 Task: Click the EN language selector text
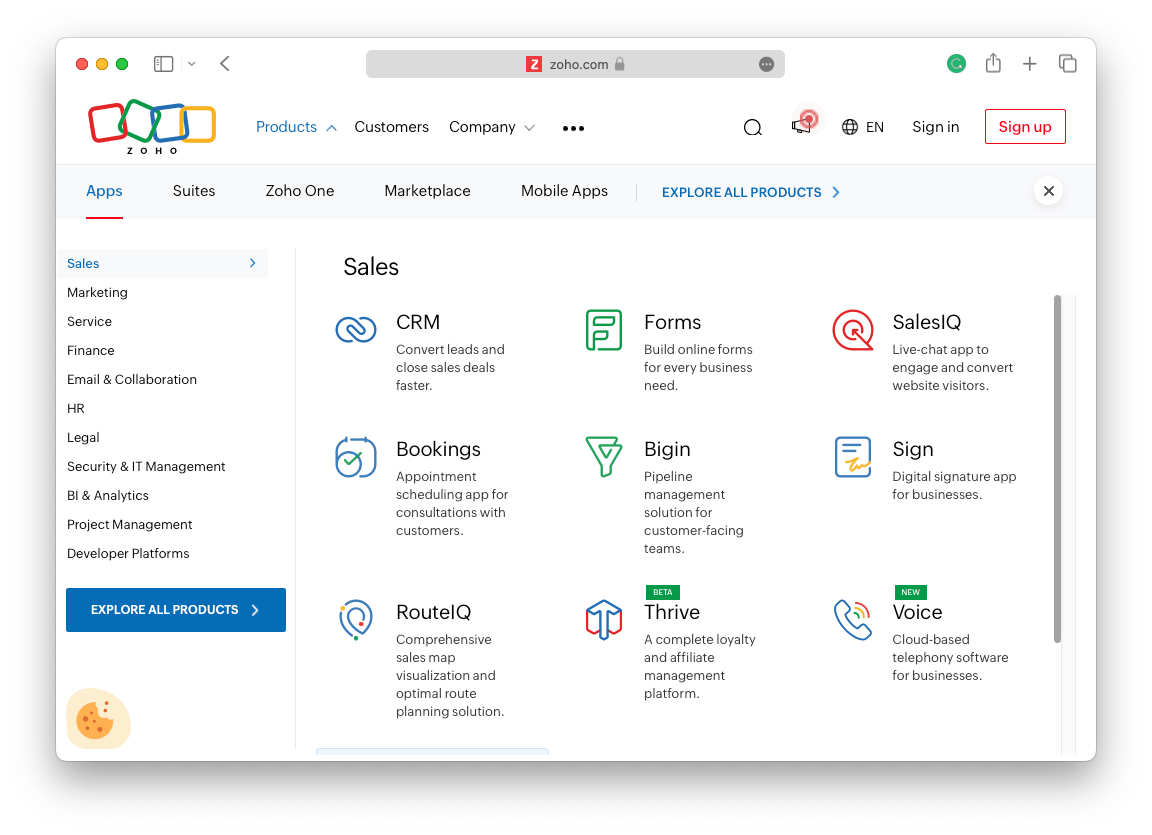[x=874, y=127]
